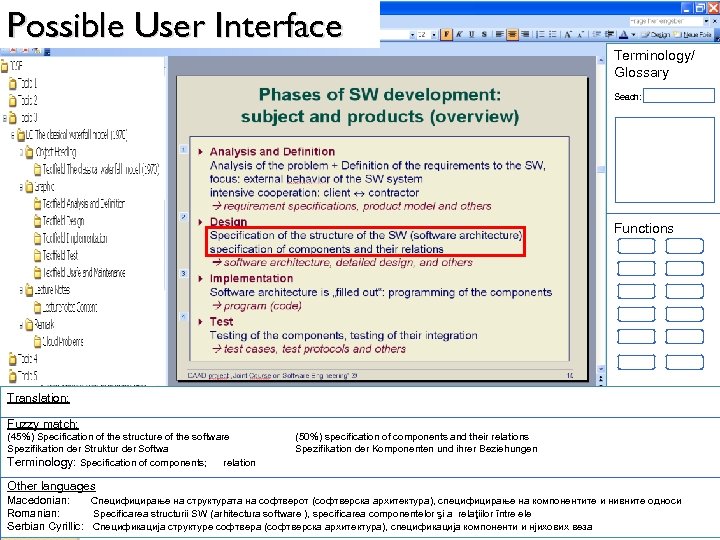The width and height of the screenshot is (720, 540).
Task: Click the Object Heading folder icon
Action: pyautogui.click(x=29, y=152)
